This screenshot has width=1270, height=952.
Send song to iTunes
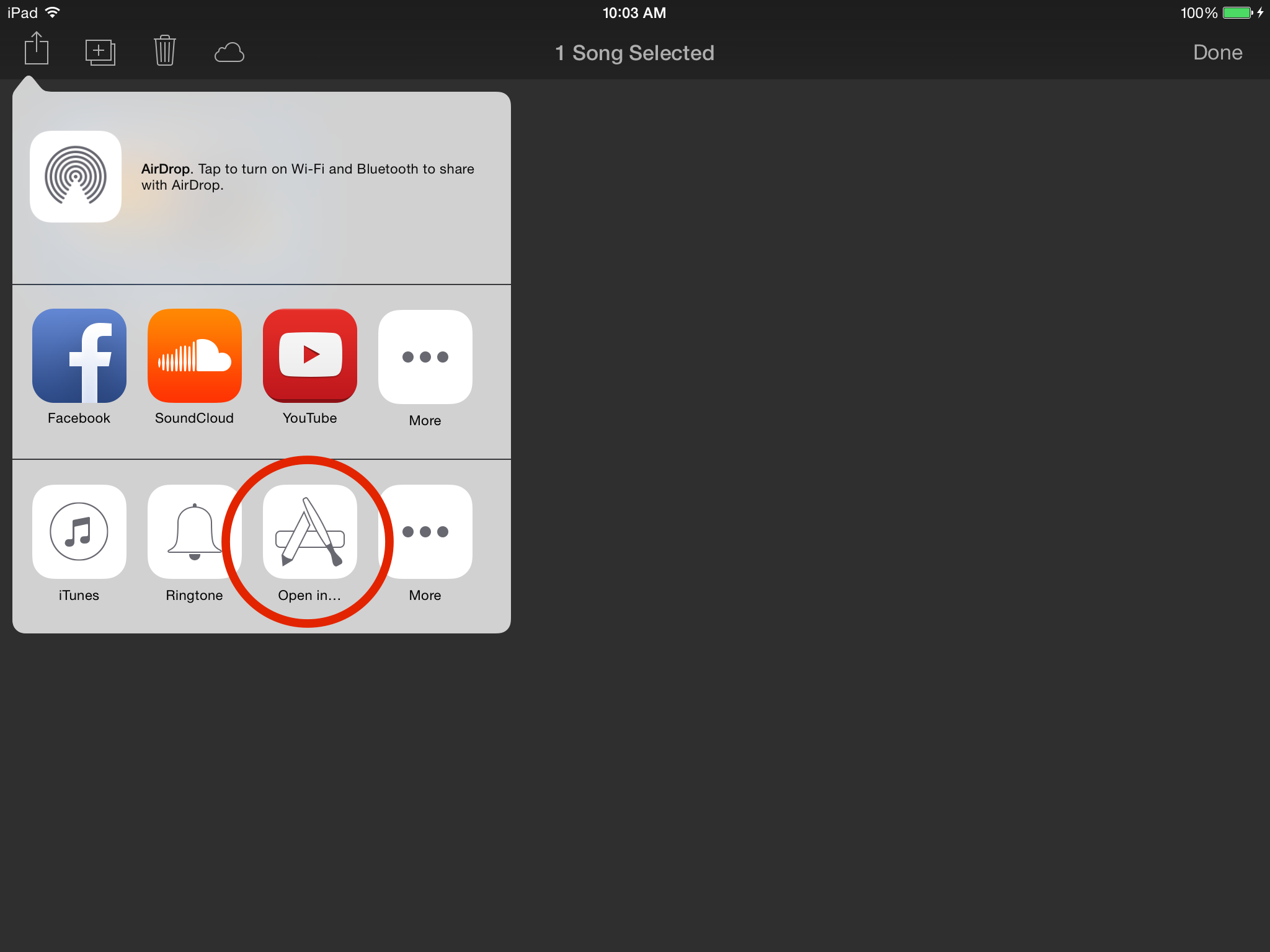pos(79,531)
